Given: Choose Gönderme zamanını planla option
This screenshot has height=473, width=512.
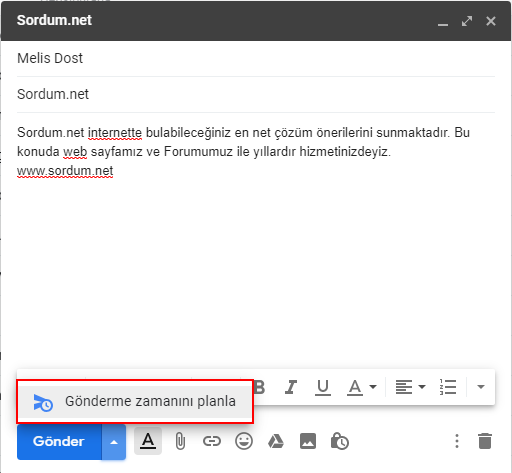Looking at the screenshot, I should click(x=135, y=402).
